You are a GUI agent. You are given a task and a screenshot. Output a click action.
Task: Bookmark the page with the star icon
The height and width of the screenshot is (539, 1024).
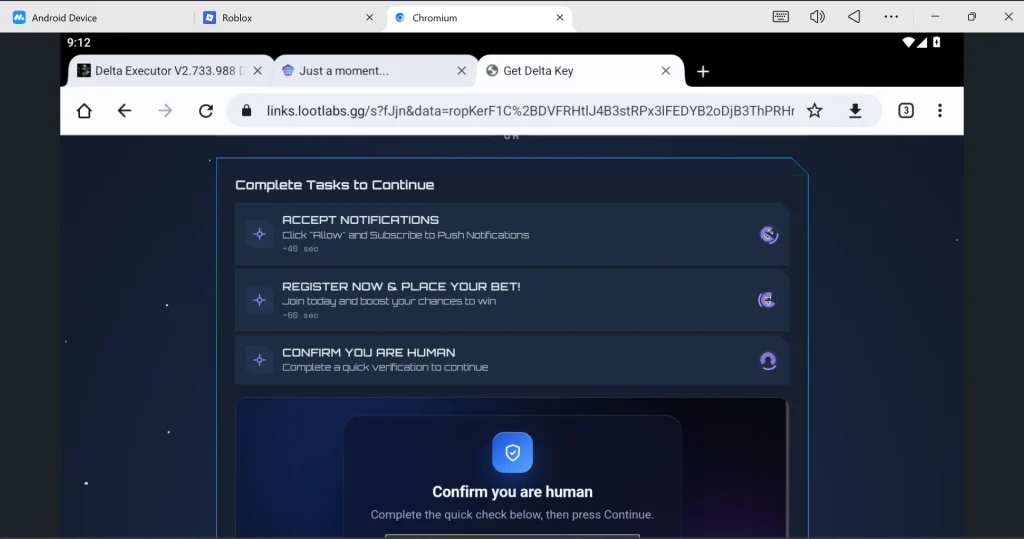point(814,110)
